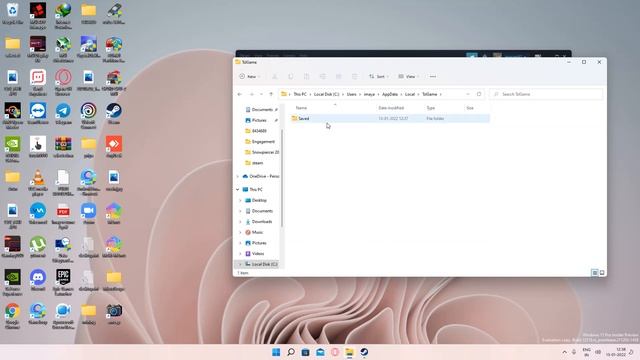Show previous locations in address bar

tap(468, 94)
